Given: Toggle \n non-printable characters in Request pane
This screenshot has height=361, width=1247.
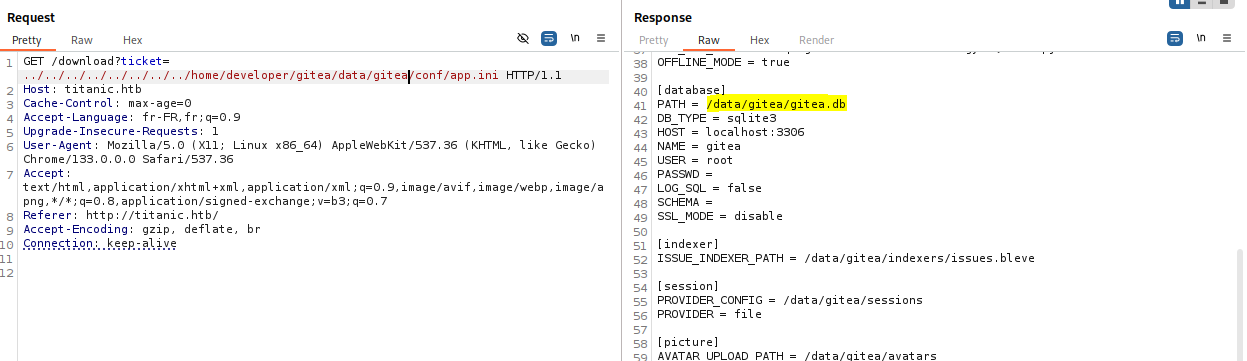Looking at the screenshot, I should pos(575,38).
